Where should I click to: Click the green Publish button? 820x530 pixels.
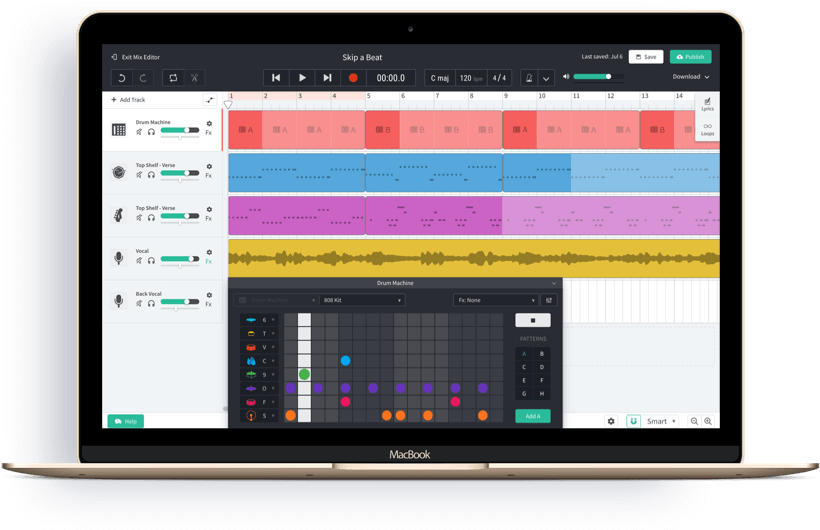tap(690, 57)
